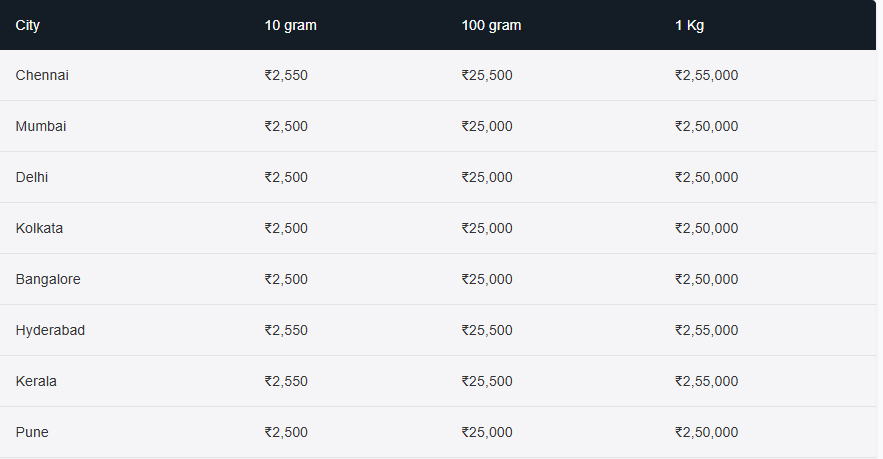Click Kerala's 1 Kg price
Screen dimensions: 883x459
[706, 381]
